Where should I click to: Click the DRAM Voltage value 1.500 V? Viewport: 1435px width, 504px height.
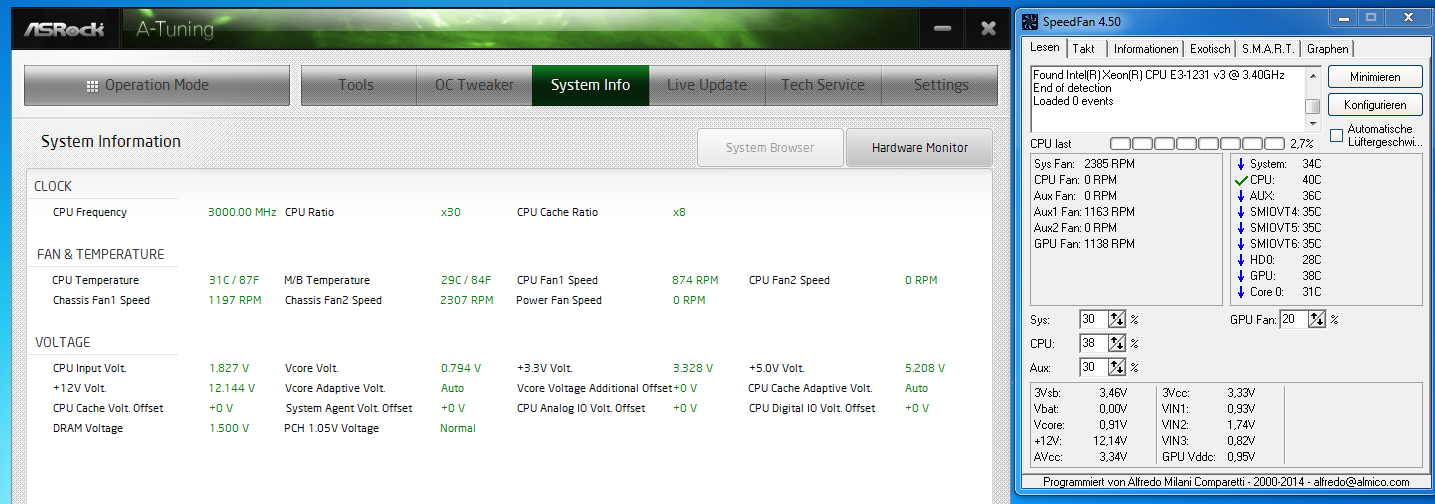click(x=228, y=428)
